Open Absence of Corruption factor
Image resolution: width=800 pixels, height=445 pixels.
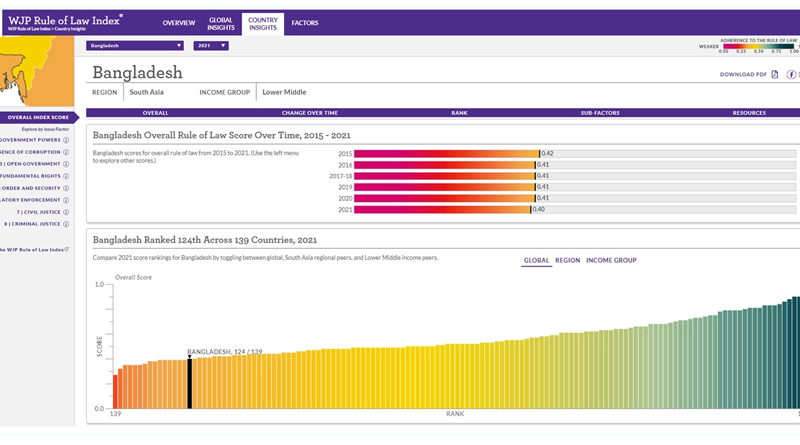coord(30,152)
